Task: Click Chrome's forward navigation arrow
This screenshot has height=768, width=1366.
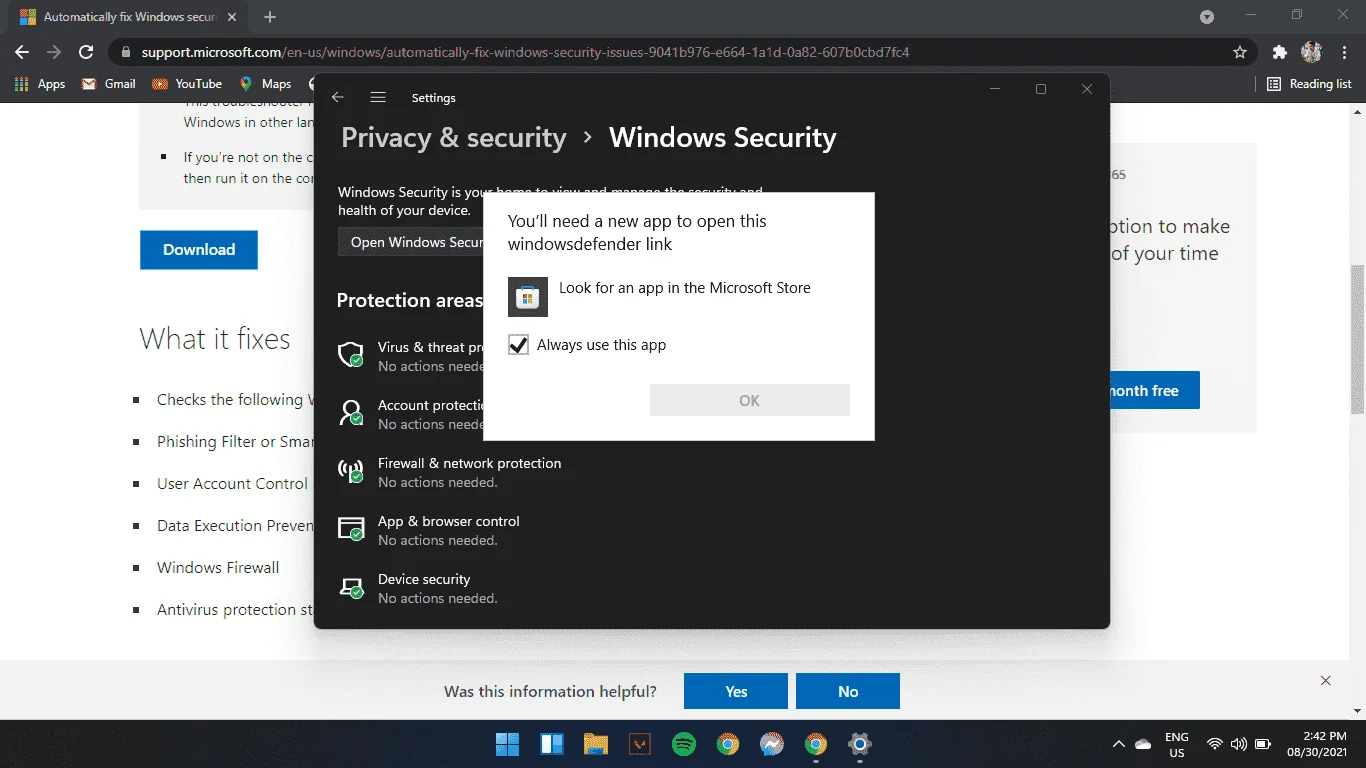Action: click(x=54, y=52)
